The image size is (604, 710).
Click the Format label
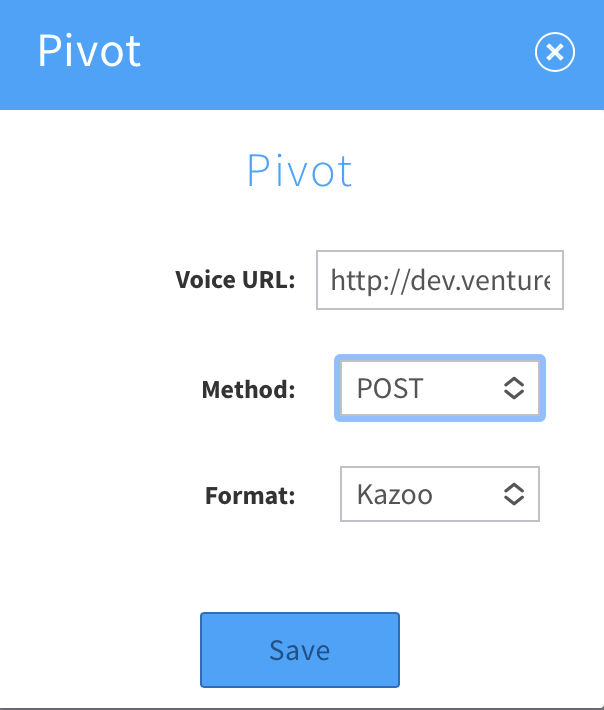tap(250, 495)
